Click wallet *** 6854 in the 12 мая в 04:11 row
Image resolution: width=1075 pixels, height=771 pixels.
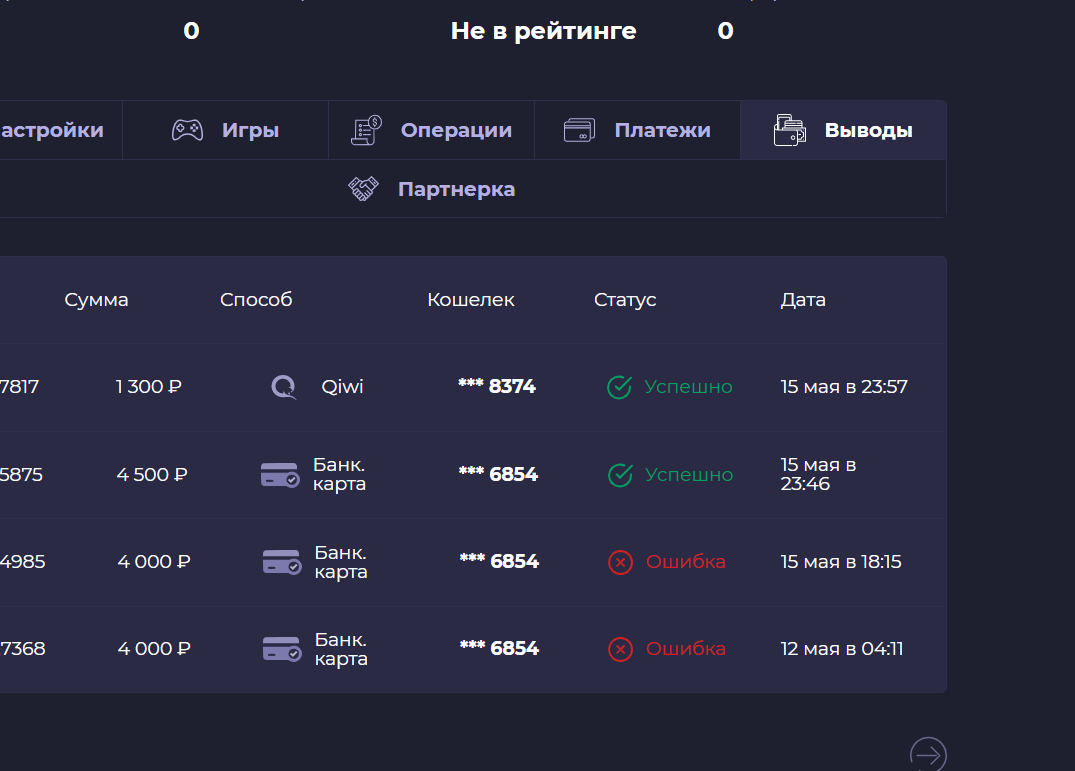pos(500,648)
